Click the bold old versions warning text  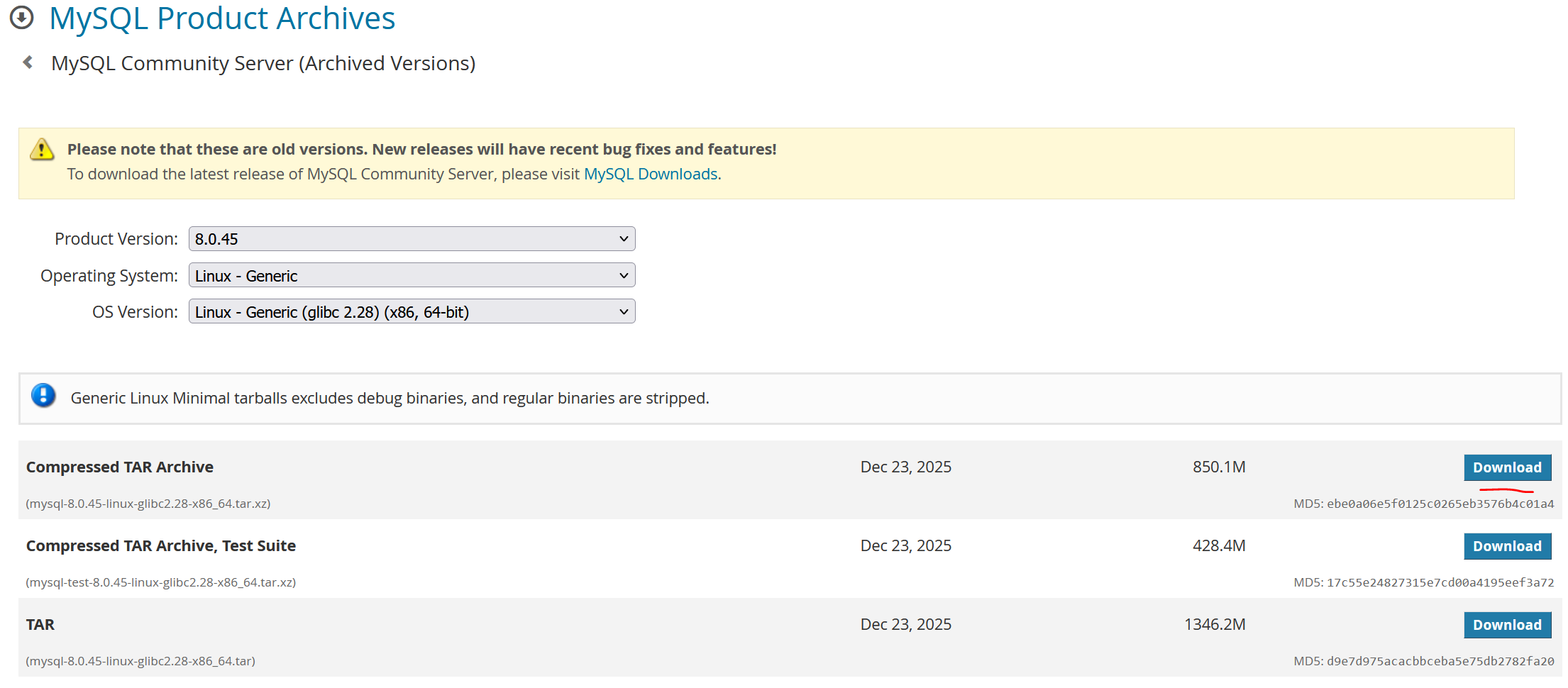[x=421, y=149]
